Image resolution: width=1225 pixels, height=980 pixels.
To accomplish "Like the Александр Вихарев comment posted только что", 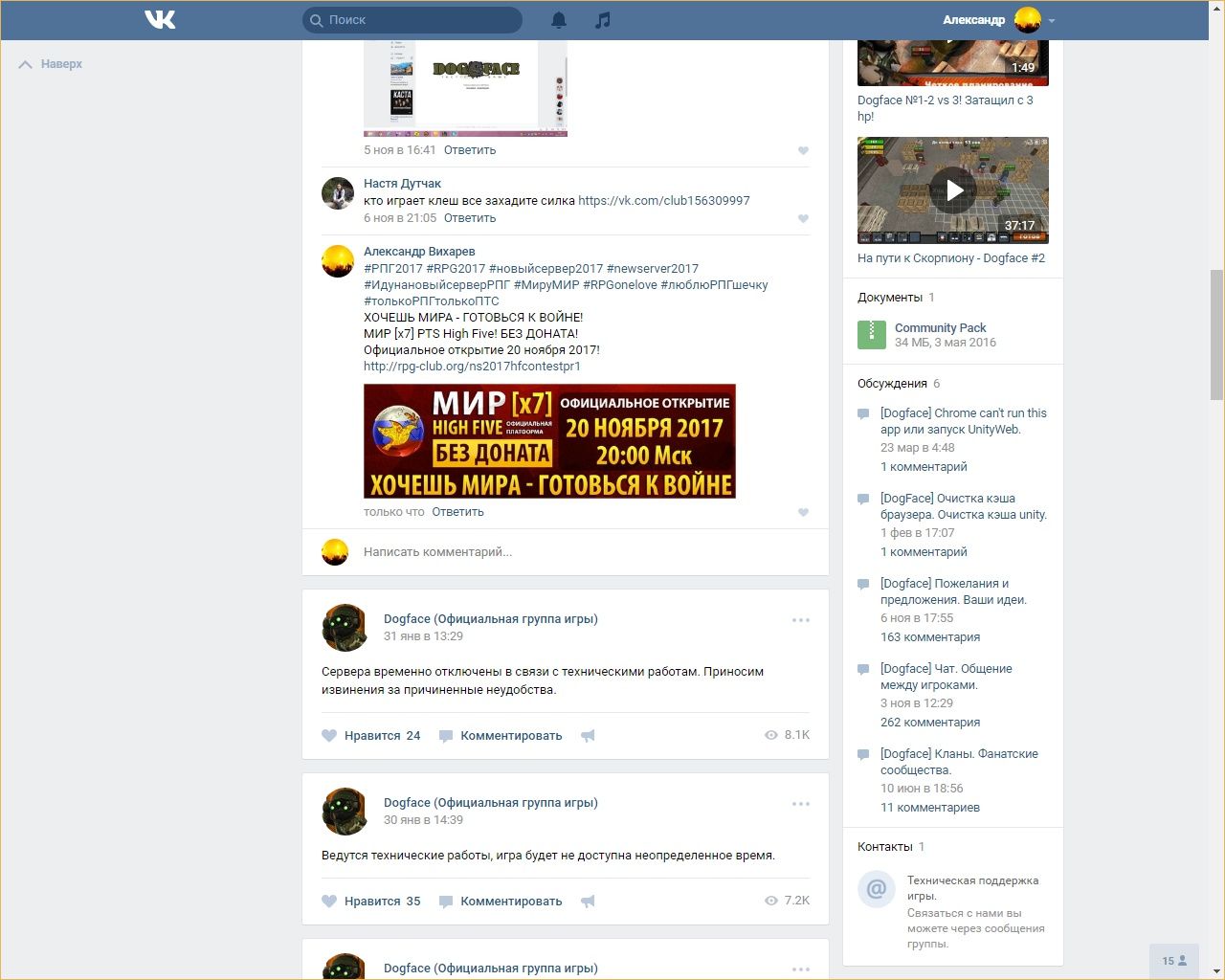I will tap(803, 512).
